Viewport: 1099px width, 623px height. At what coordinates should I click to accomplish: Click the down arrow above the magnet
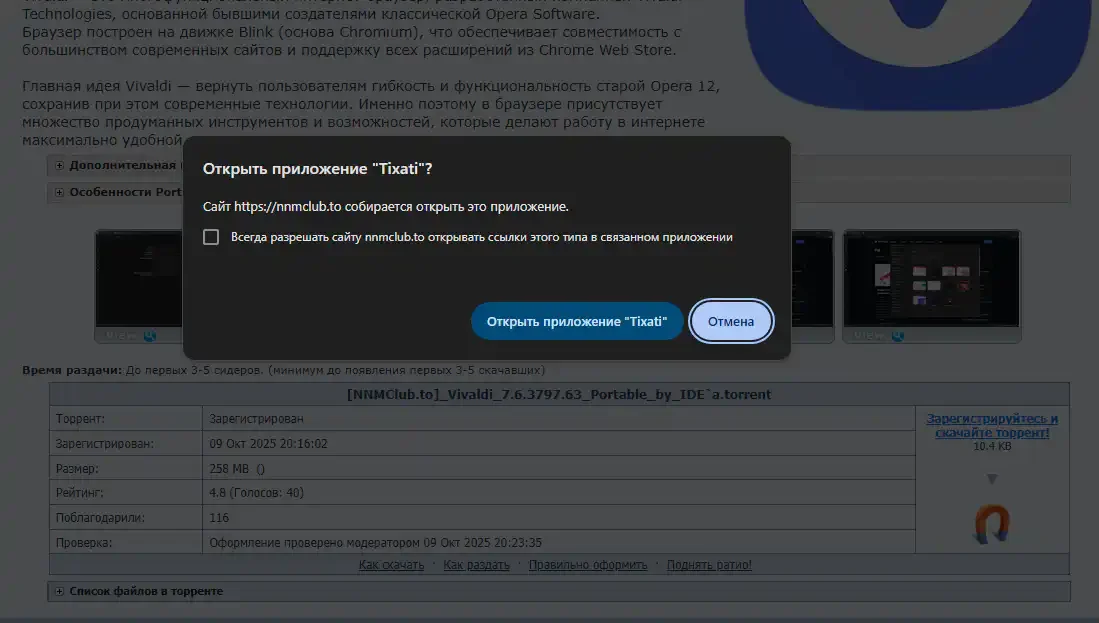click(x=992, y=479)
